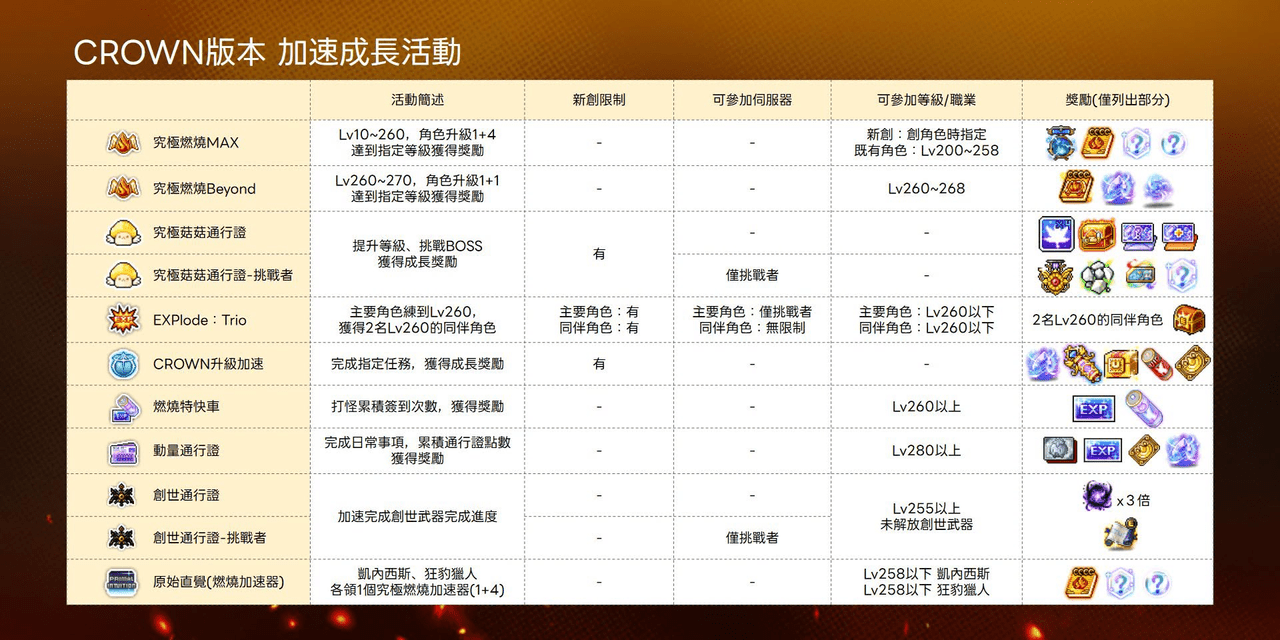
Task: Click the 究極燃燒MAX flame icon
Action: (122, 143)
